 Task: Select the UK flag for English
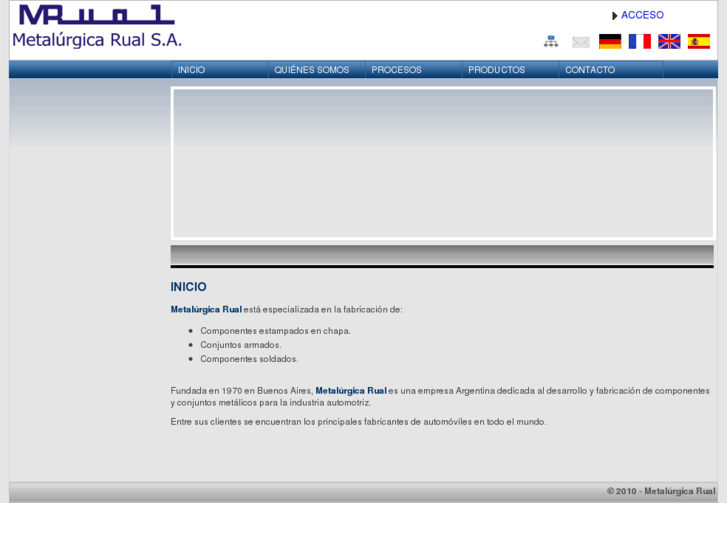[x=669, y=41]
